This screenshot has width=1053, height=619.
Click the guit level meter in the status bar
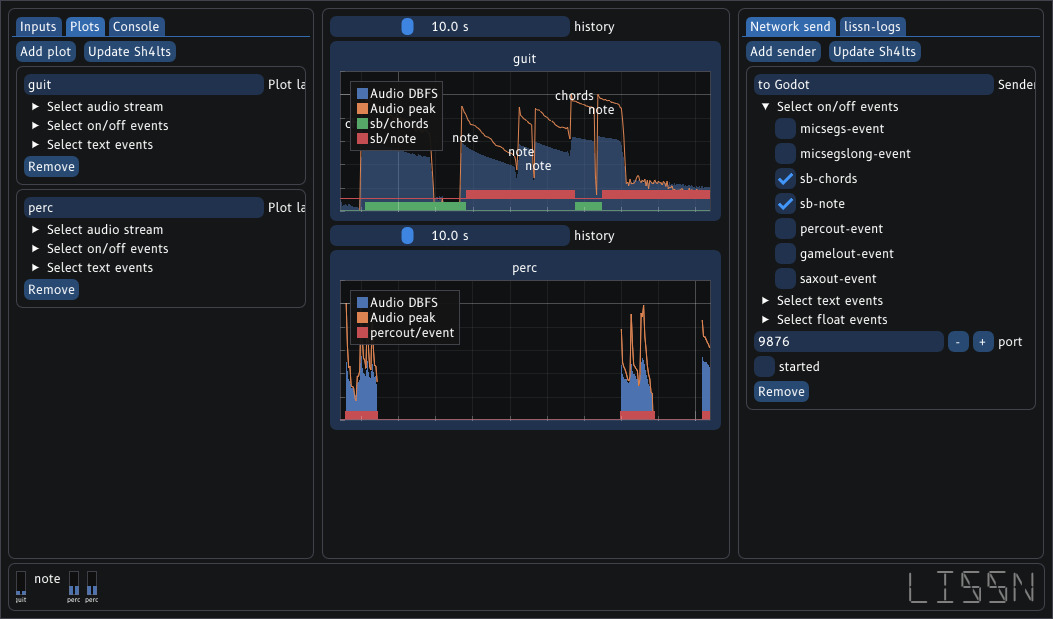point(20,585)
